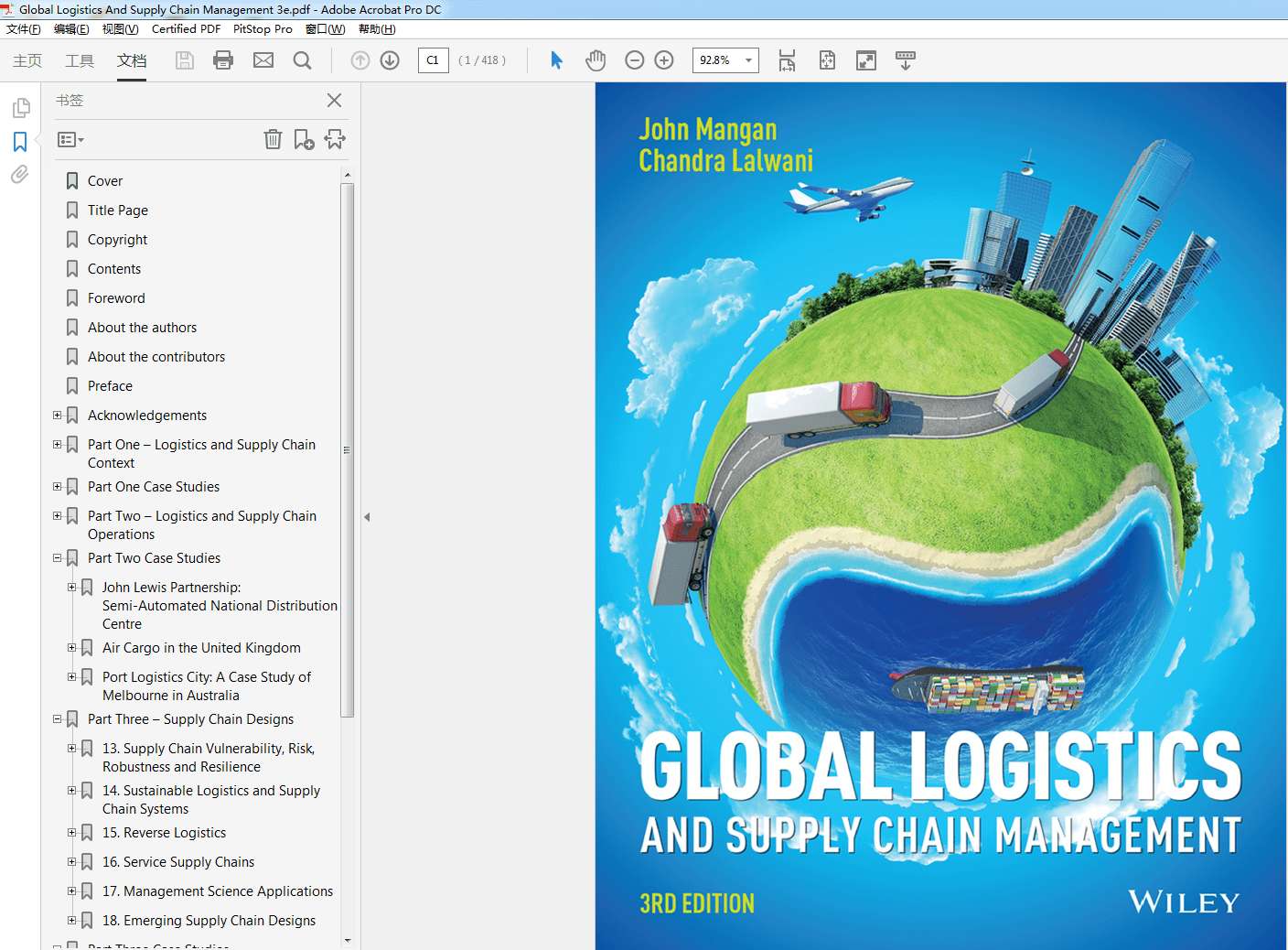
Task: Select the Hand tool in the toolbar
Action: click(x=596, y=60)
